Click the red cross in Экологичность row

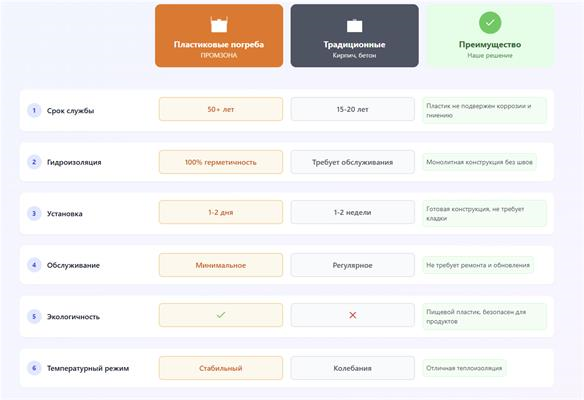pyautogui.click(x=353, y=315)
